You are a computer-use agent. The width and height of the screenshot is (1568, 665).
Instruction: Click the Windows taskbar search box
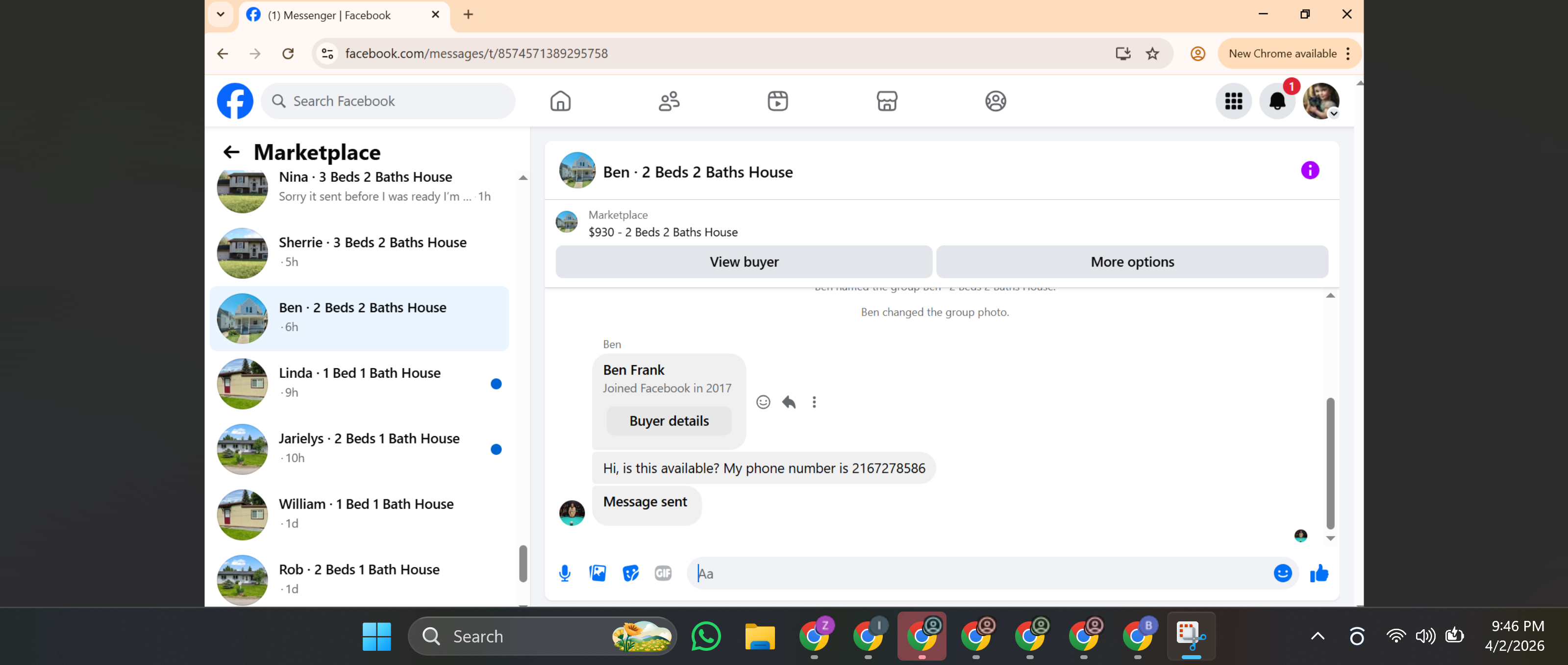coord(542,637)
